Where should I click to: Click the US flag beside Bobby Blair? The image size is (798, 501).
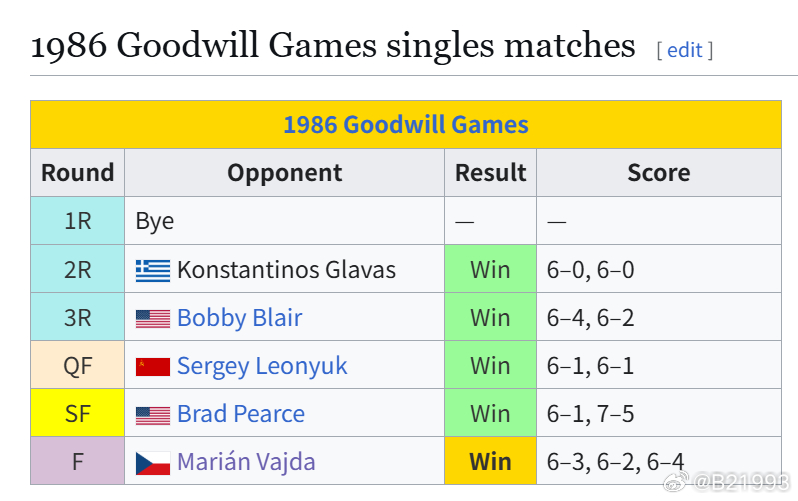(x=153, y=319)
